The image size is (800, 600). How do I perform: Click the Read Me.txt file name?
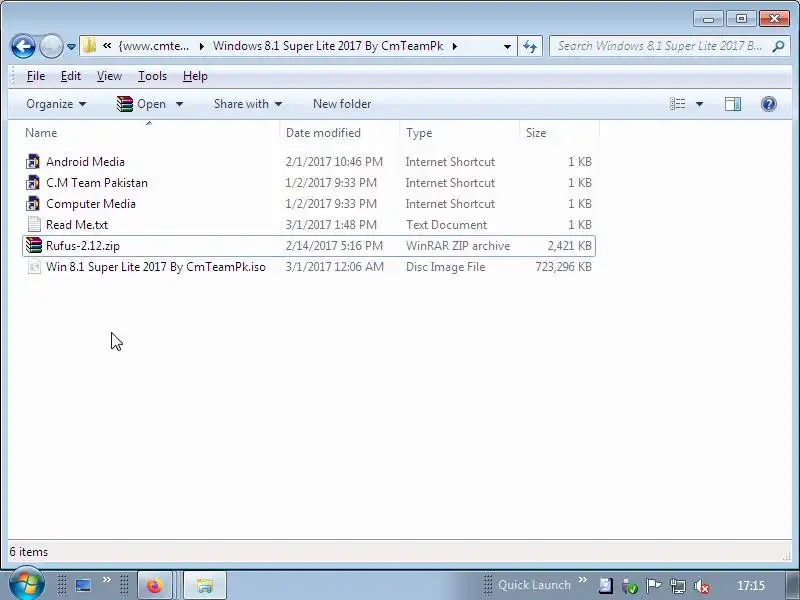coord(77,224)
